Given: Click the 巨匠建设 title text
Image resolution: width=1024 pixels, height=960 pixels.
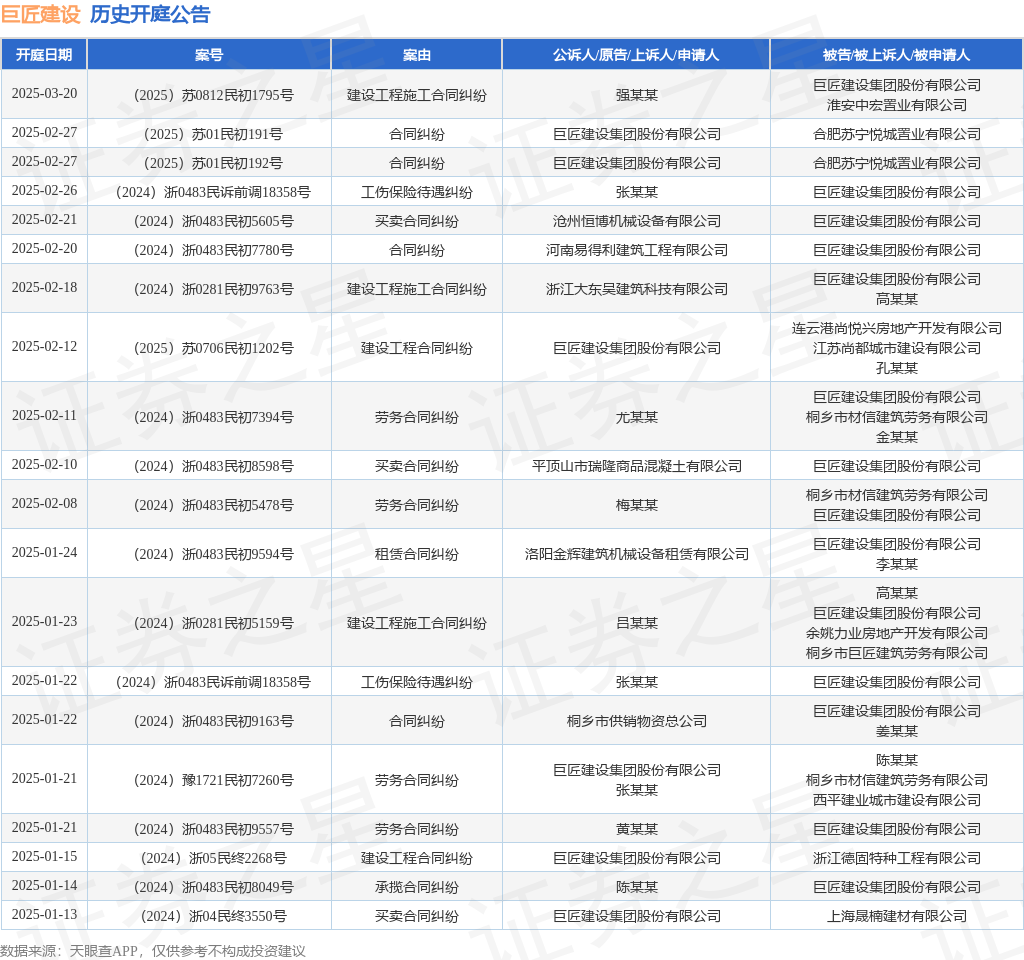Looking at the screenshot, I should pyautogui.click(x=40, y=14).
